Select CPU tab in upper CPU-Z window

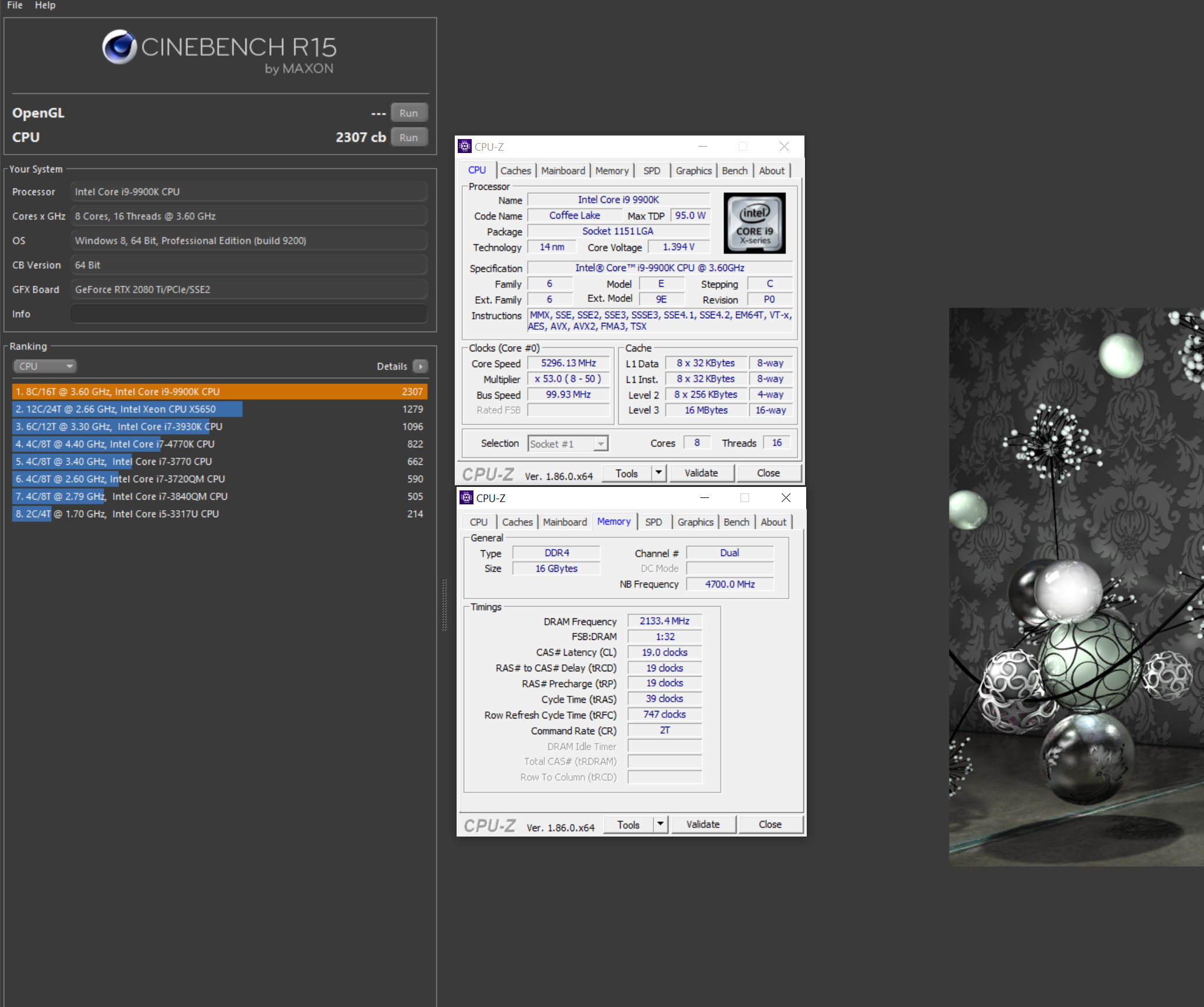coord(477,170)
